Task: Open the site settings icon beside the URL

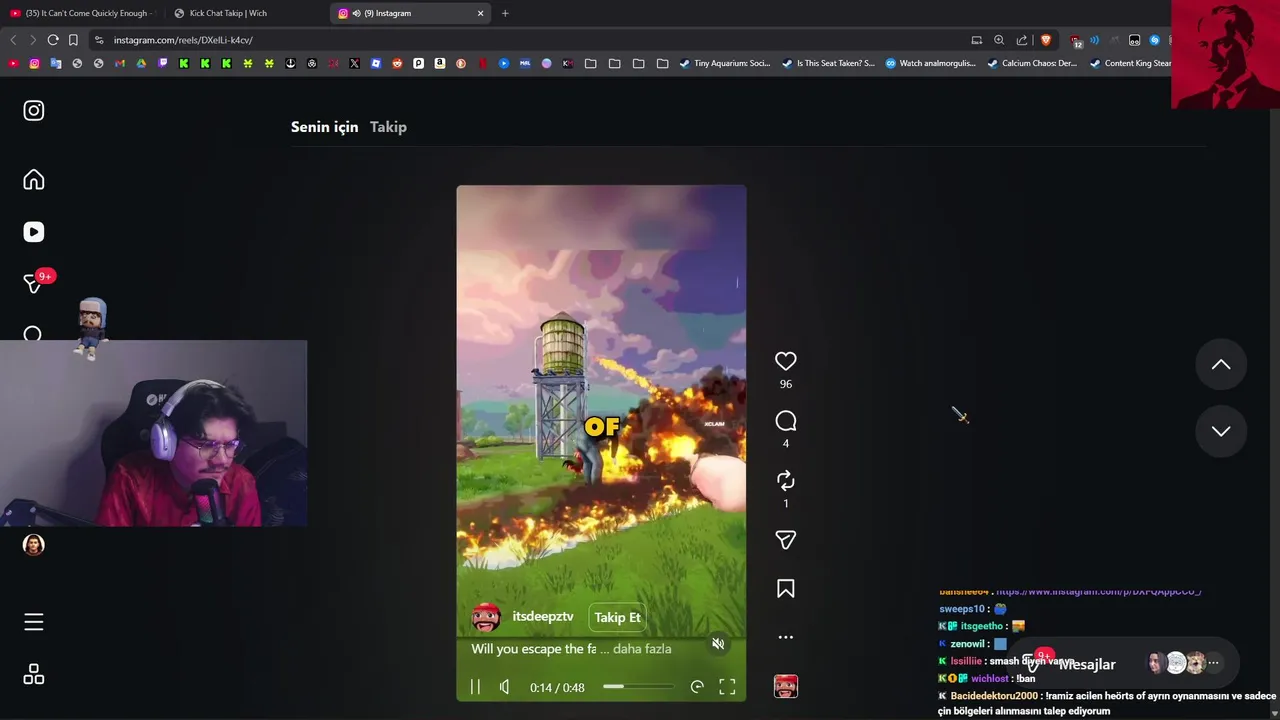Action: click(99, 40)
